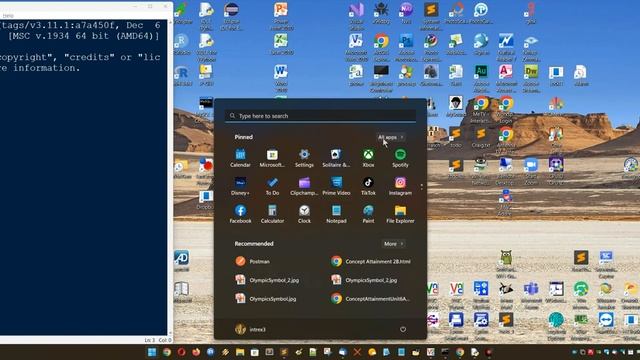Open the Adobe Photoshop desktop shortcut
640x360 pixels.
tap(406, 47)
